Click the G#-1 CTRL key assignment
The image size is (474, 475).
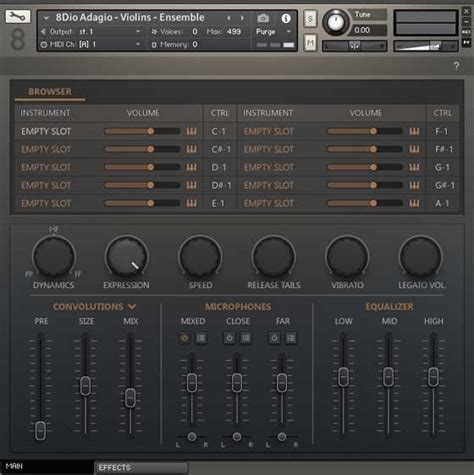(444, 185)
